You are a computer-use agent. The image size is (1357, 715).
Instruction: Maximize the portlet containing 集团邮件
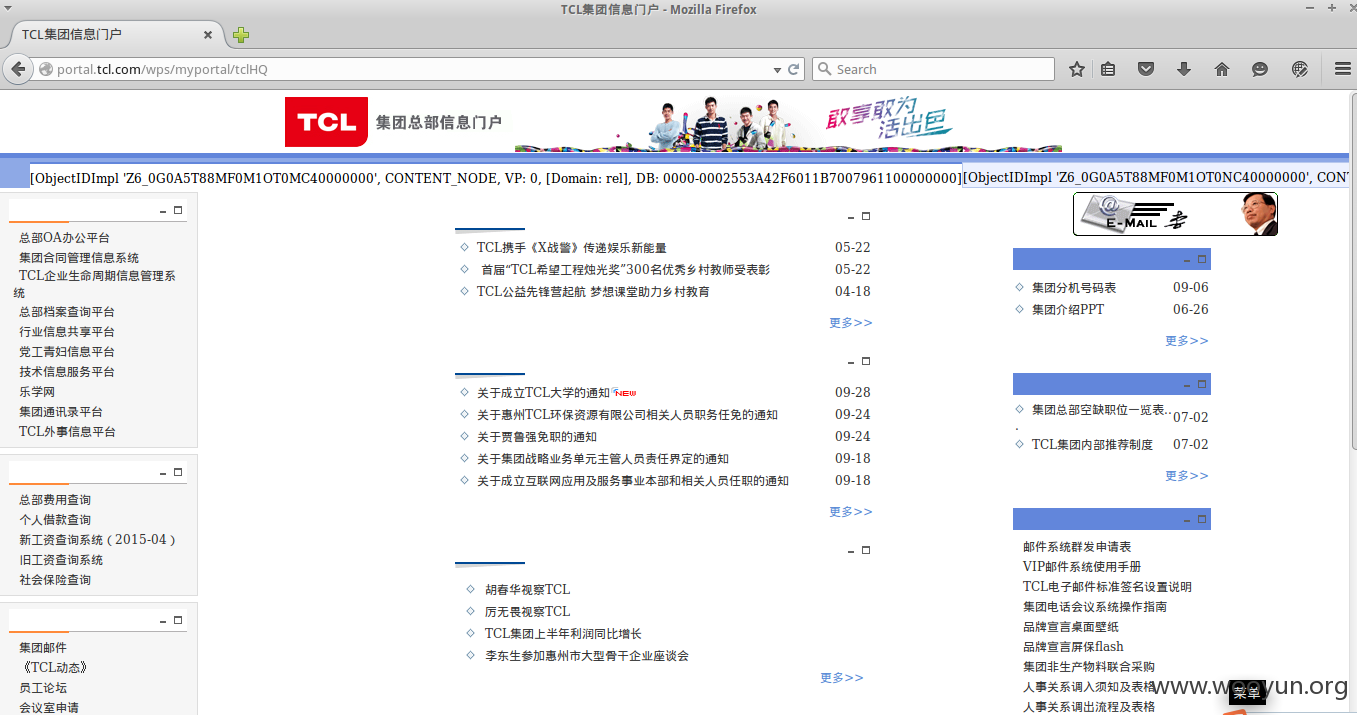coord(178,620)
